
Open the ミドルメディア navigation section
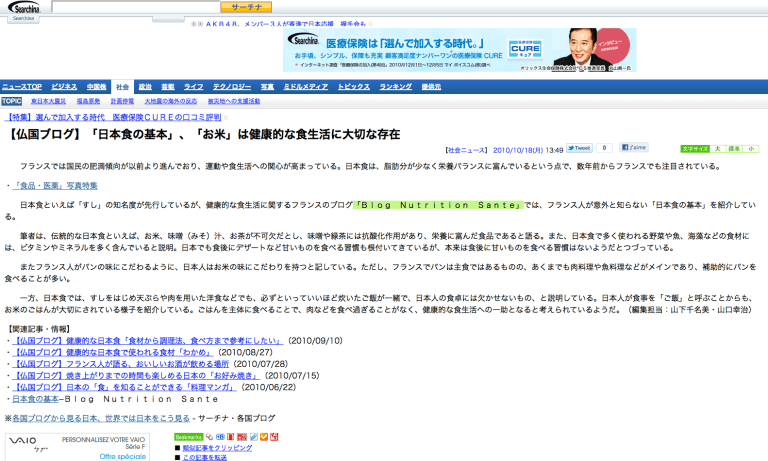(306, 87)
